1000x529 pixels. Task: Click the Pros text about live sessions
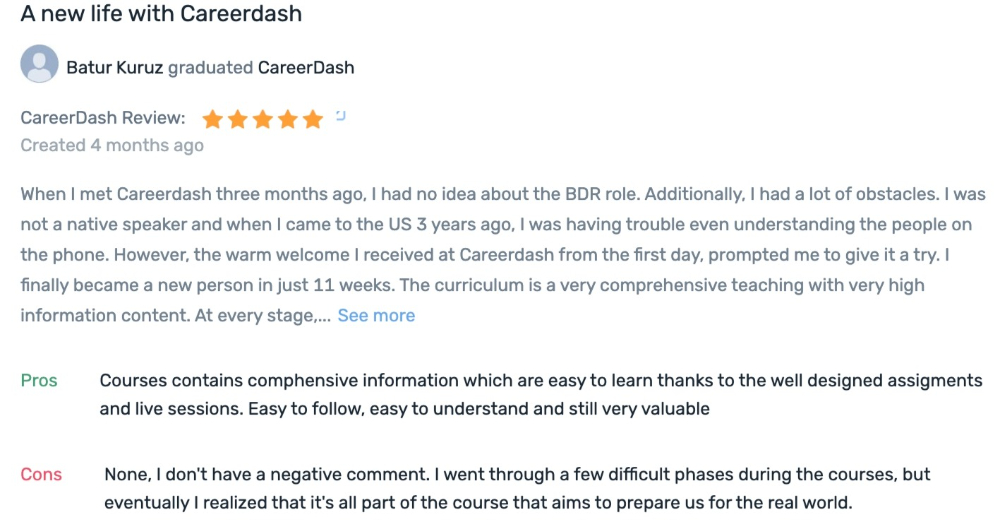tap(541, 394)
